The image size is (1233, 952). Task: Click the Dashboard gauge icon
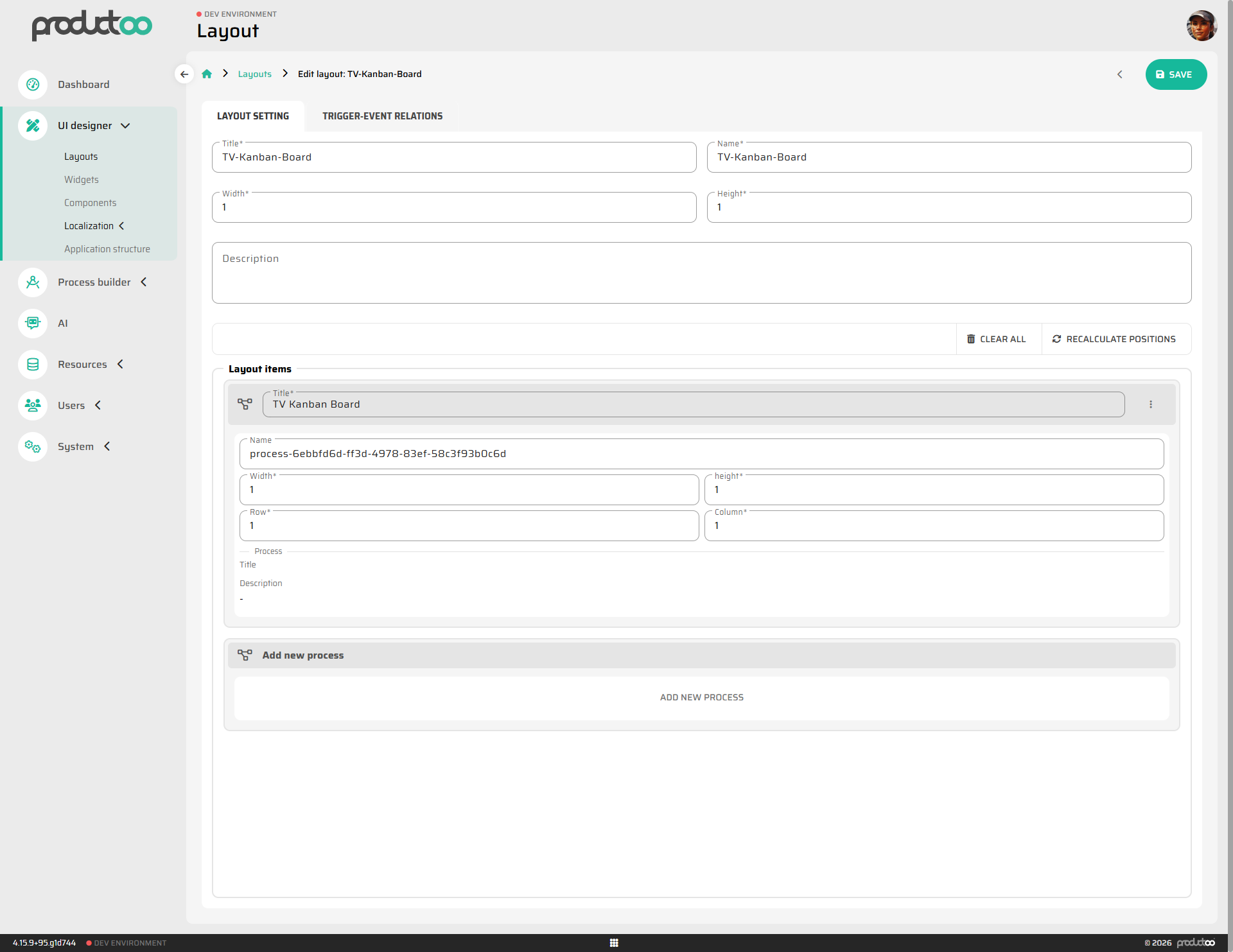pyautogui.click(x=33, y=85)
